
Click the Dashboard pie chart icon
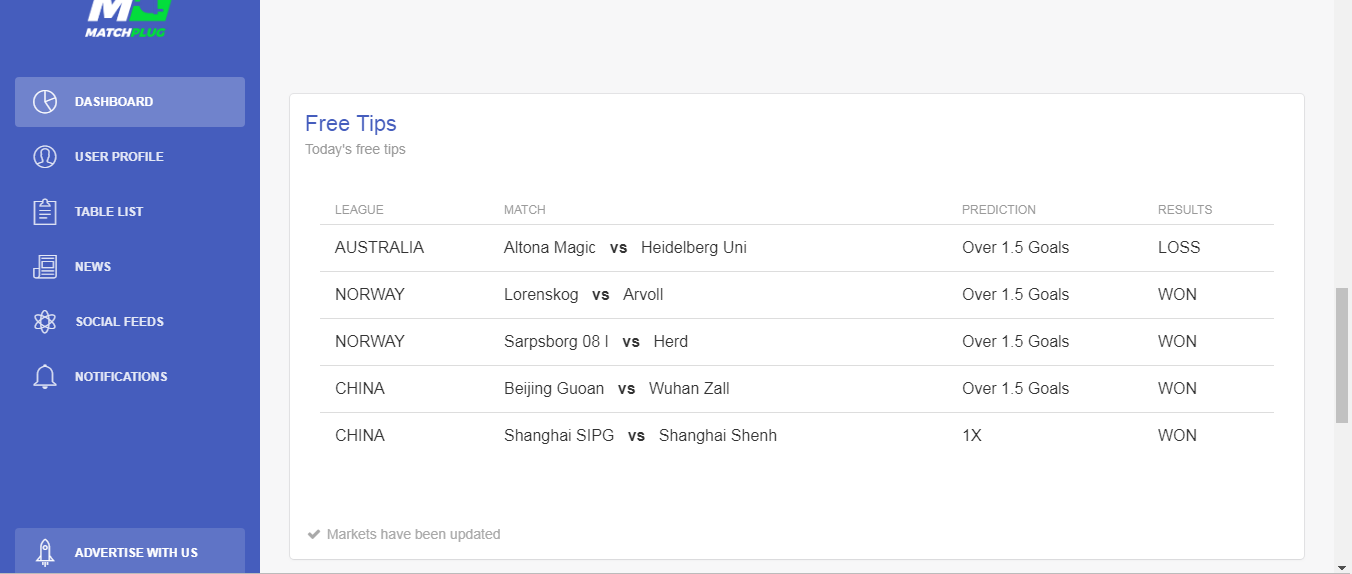tap(45, 102)
